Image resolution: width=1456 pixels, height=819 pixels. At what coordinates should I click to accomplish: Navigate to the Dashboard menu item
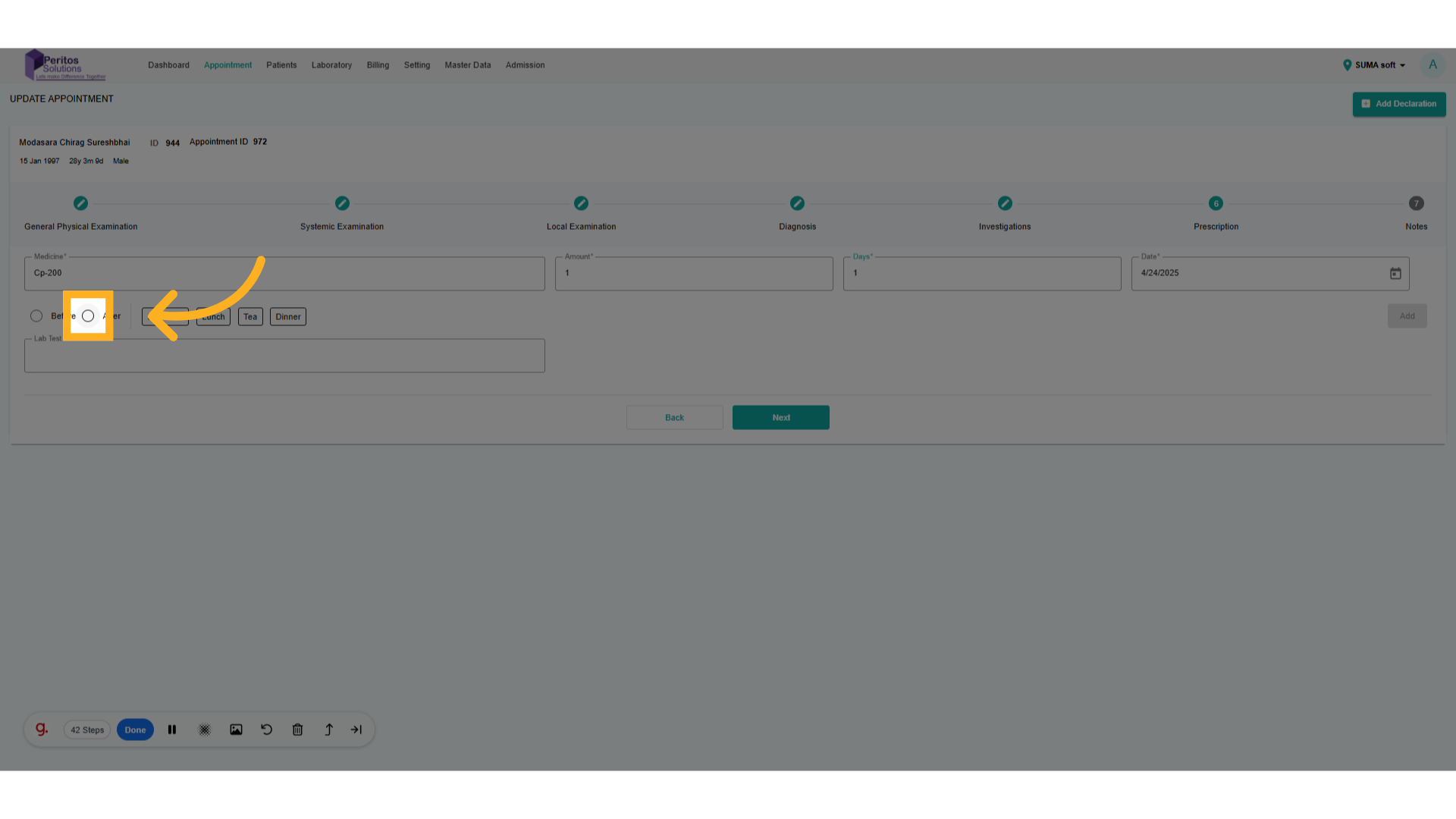pyautogui.click(x=168, y=65)
